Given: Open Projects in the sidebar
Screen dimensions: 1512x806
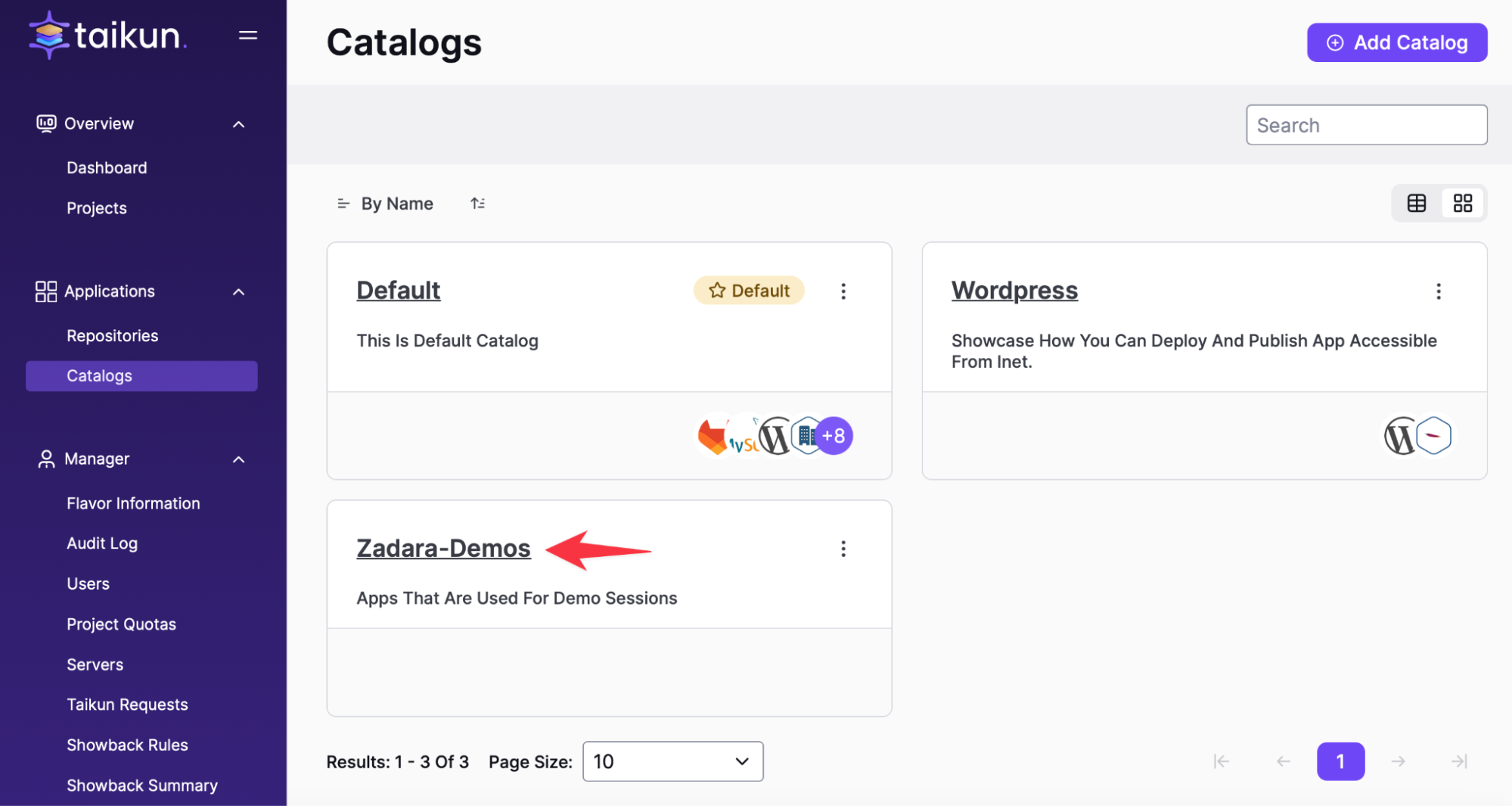Looking at the screenshot, I should click(x=97, y=208).
